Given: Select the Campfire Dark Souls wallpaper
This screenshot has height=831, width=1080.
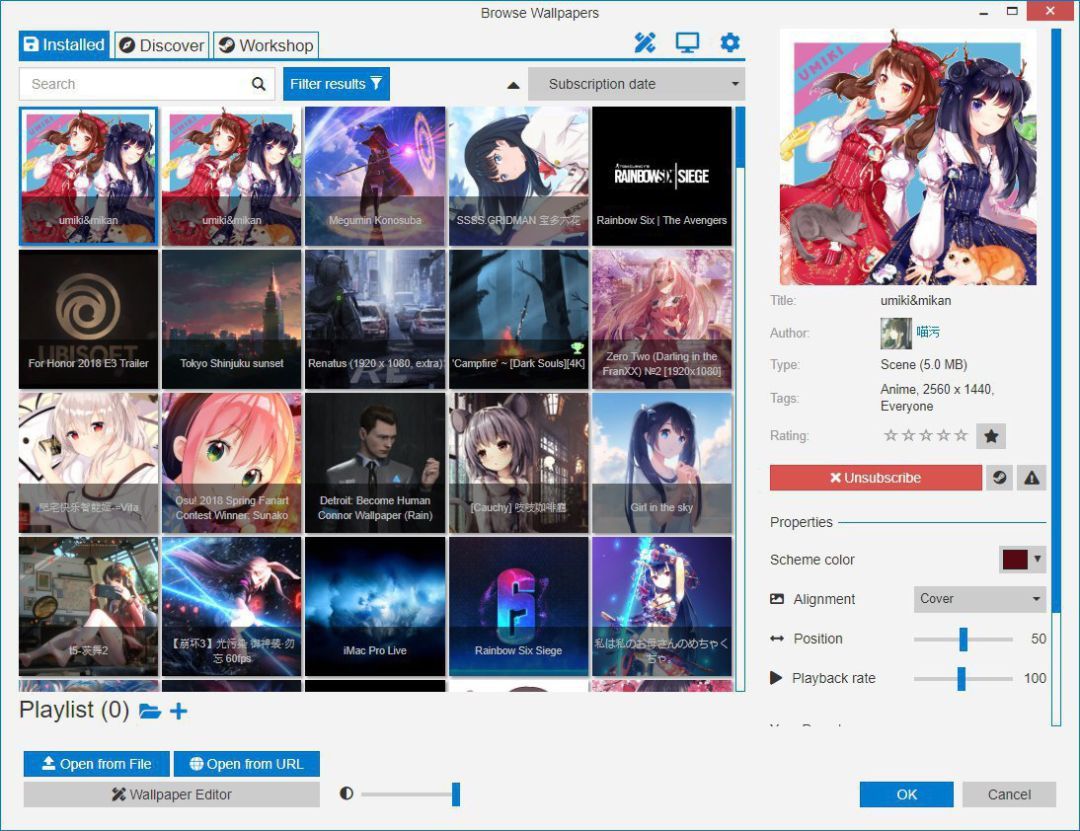Looking at the screenshot, I should tap(519, 319).
